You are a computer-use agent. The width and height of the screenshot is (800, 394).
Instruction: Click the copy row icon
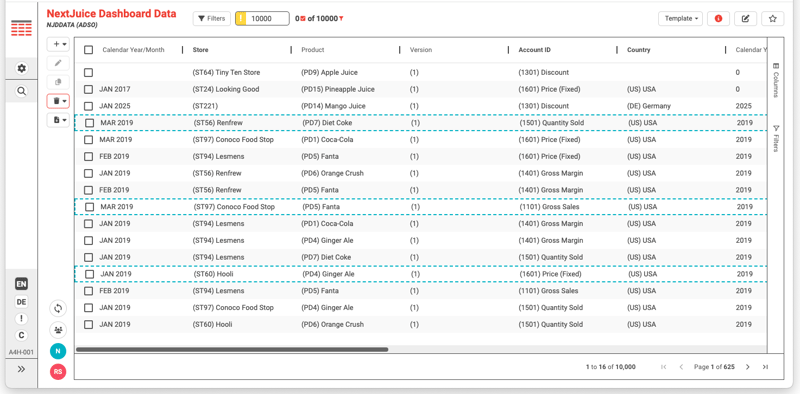pyautogui.click(x=58, y=82)
